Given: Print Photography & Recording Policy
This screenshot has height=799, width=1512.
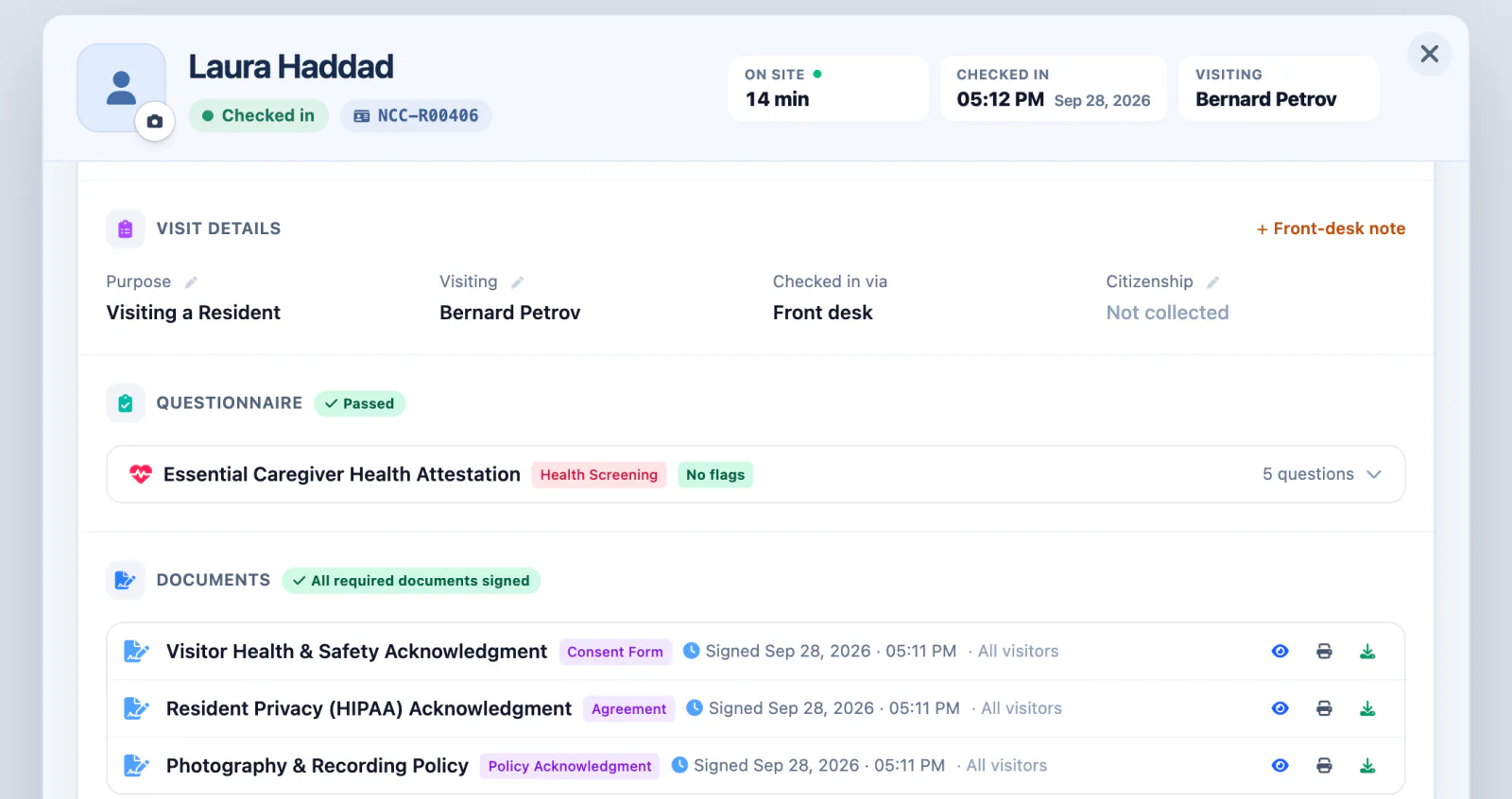Looking at the screenshot, I should point(1324,766).
